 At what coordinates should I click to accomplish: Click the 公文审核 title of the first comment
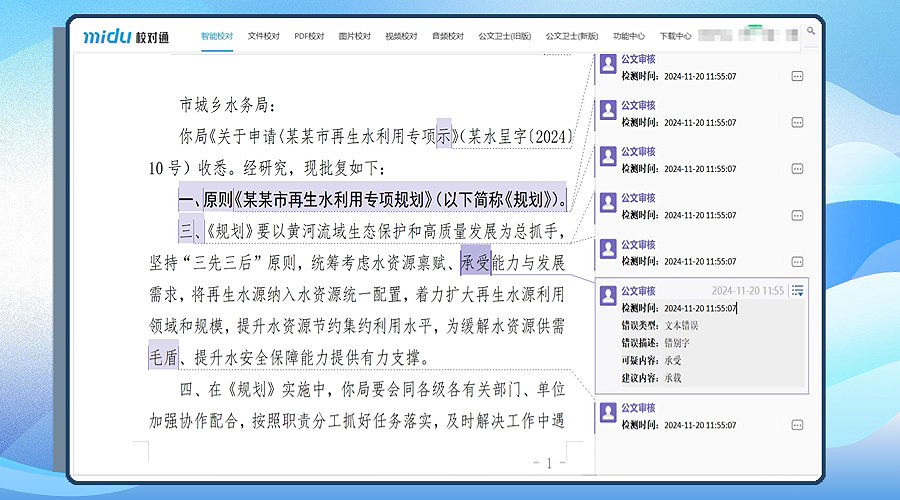[638, 59]
